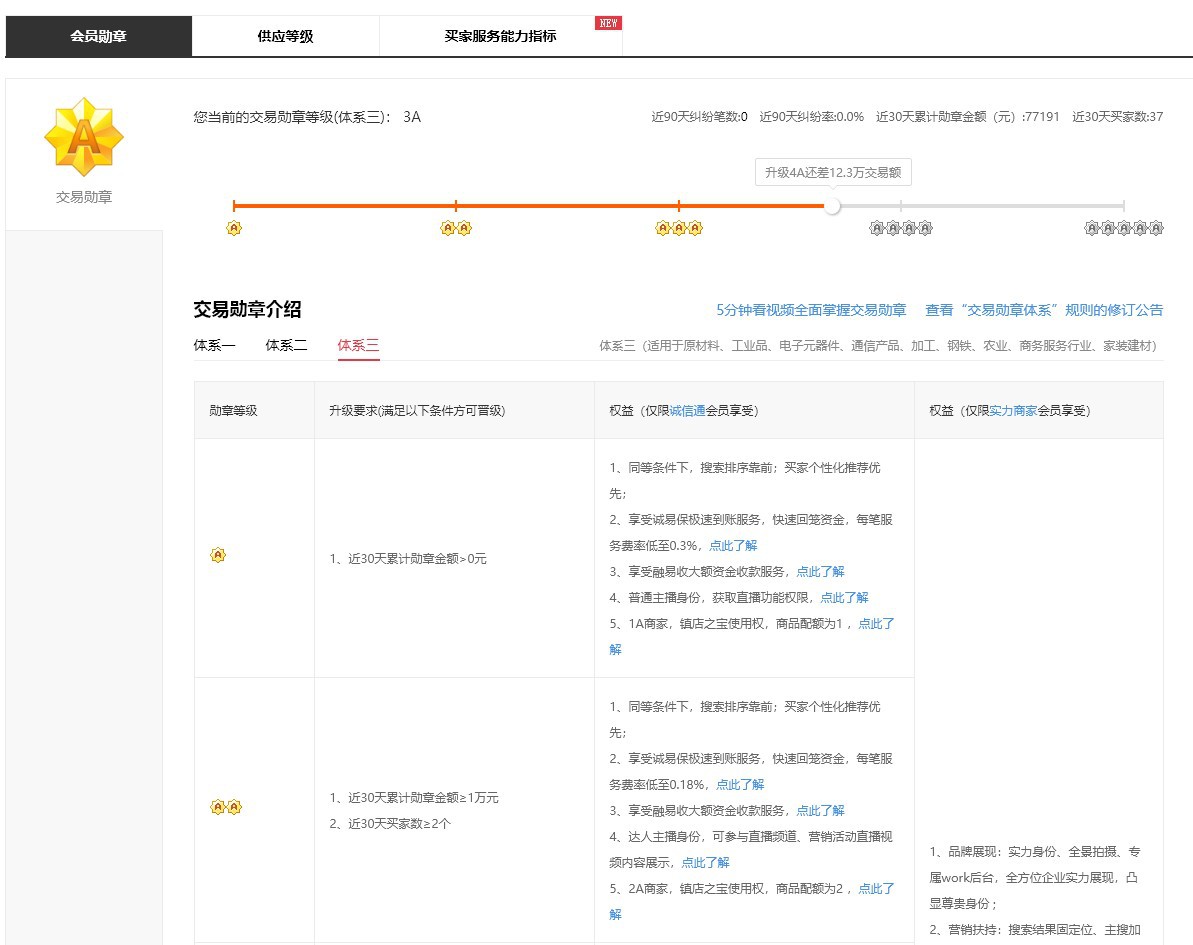Click the 1A medal icon under progress bar
This screenshot has width=1193, height=945.
point(234,228)
